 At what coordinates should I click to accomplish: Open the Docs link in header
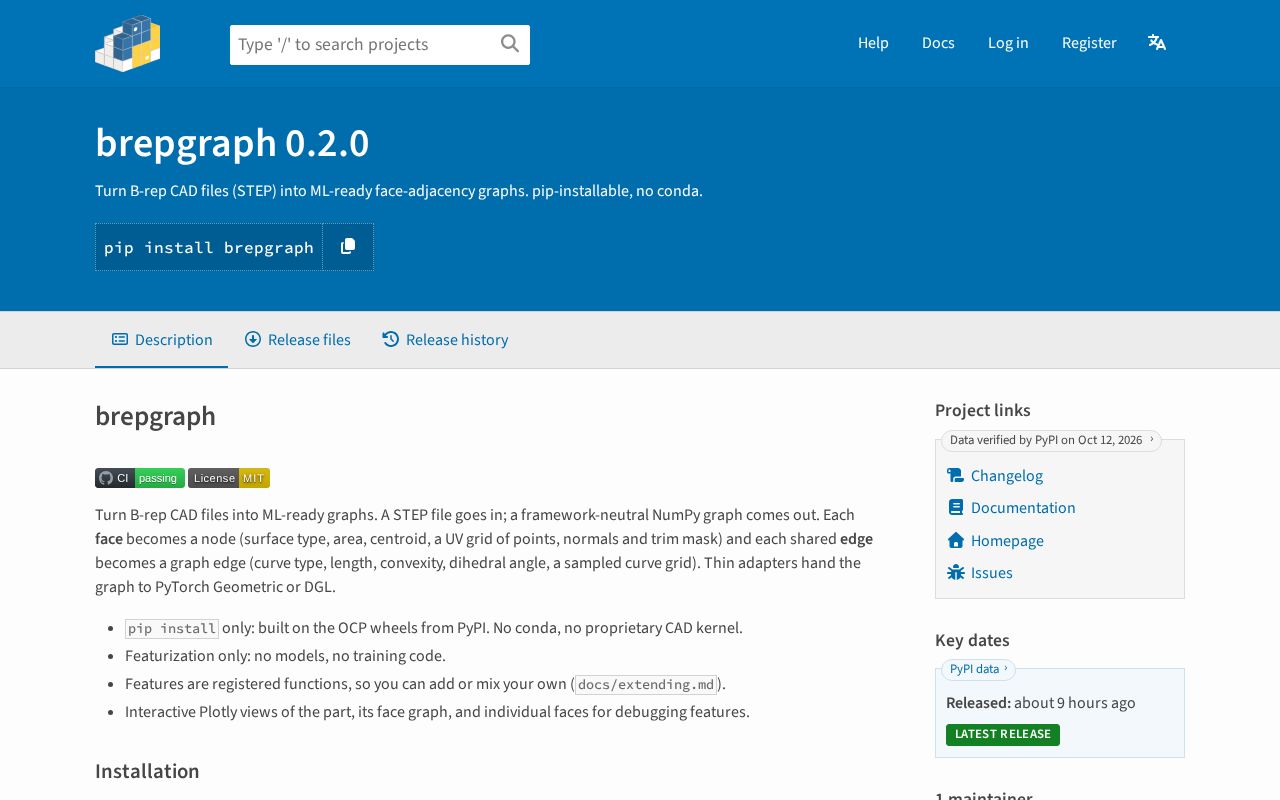tap(938, 43)
